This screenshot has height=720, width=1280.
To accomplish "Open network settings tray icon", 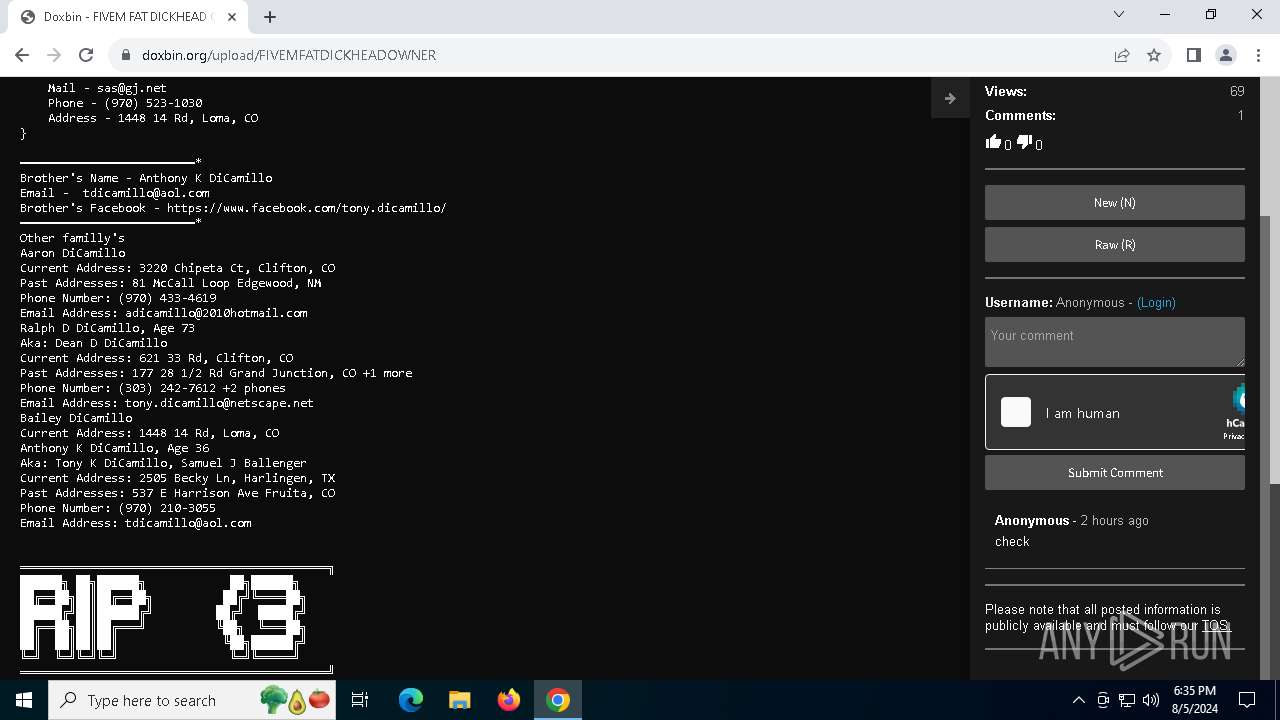I will 1127,700.
